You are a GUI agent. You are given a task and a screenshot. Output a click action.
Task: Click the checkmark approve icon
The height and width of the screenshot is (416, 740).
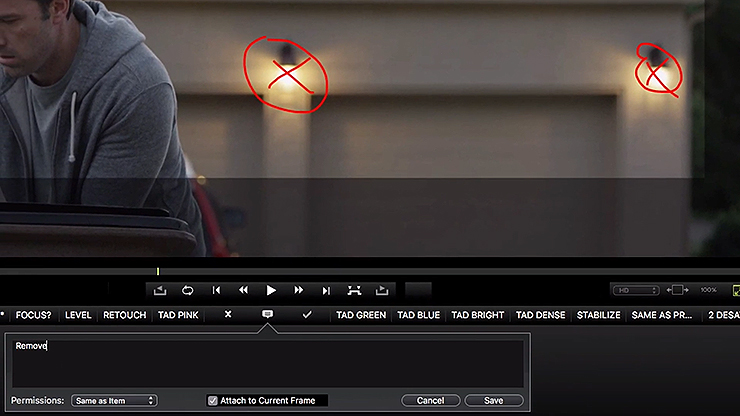pos(307,314)
